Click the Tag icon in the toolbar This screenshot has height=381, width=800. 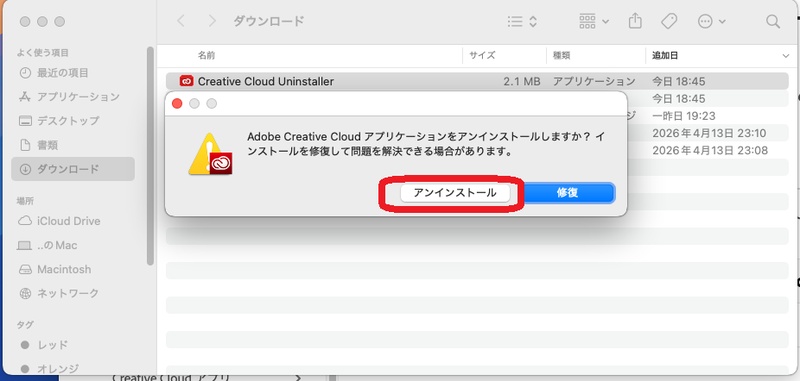[668, 21]
